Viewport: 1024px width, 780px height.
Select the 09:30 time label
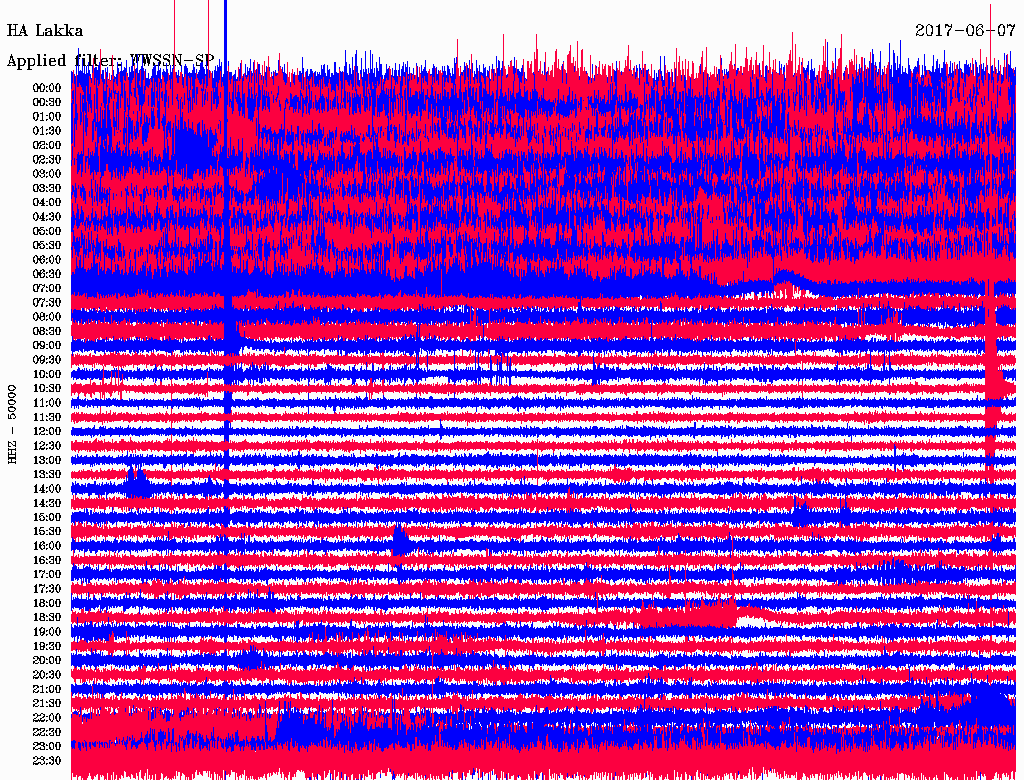[47, 360]
